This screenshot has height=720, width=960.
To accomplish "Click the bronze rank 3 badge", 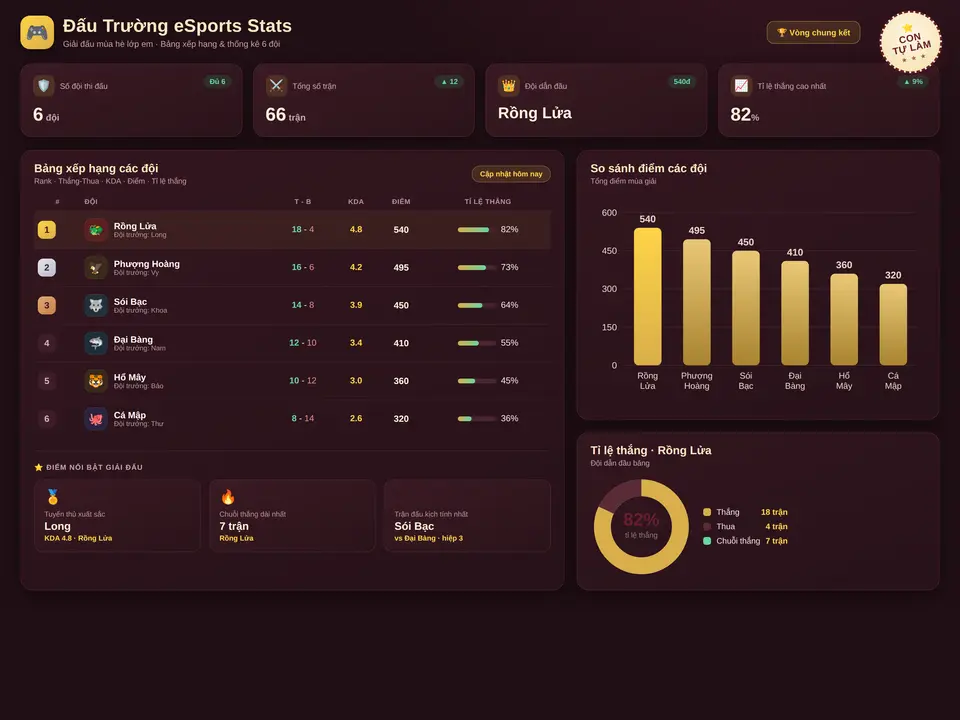I will 47,306.
